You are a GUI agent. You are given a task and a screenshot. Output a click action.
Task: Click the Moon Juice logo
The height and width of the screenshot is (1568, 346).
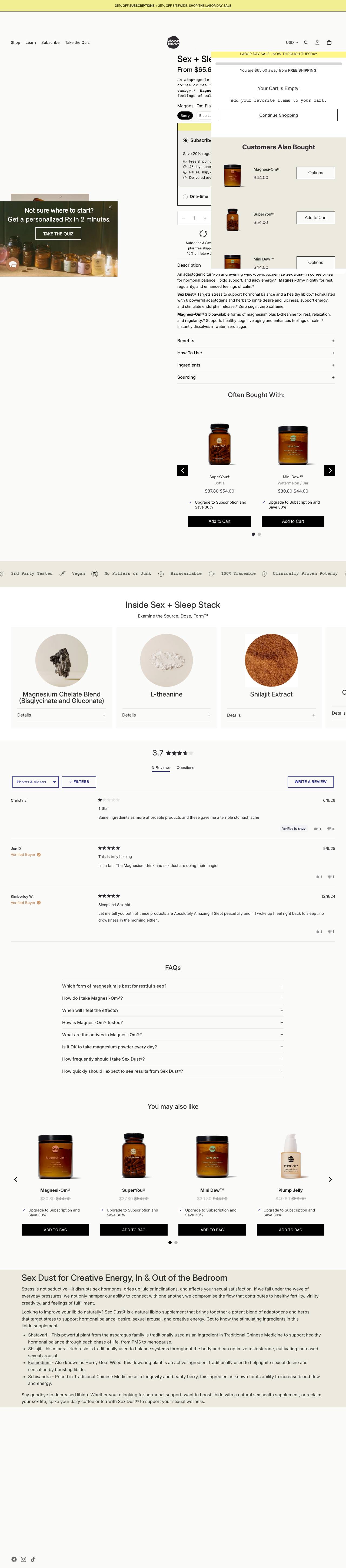(x=173, y=42)
